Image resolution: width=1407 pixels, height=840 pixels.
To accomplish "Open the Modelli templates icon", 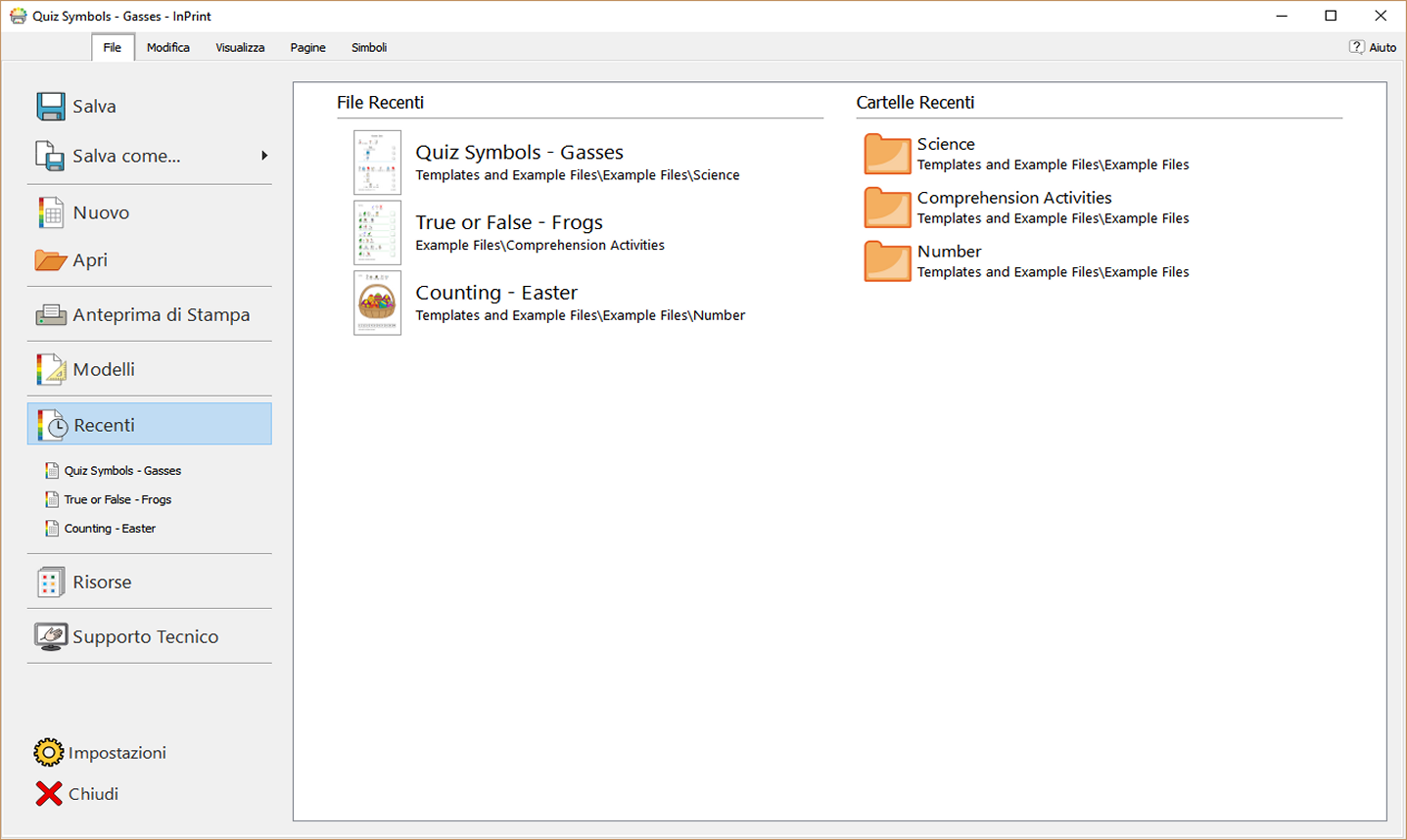I will pos(50,369).
